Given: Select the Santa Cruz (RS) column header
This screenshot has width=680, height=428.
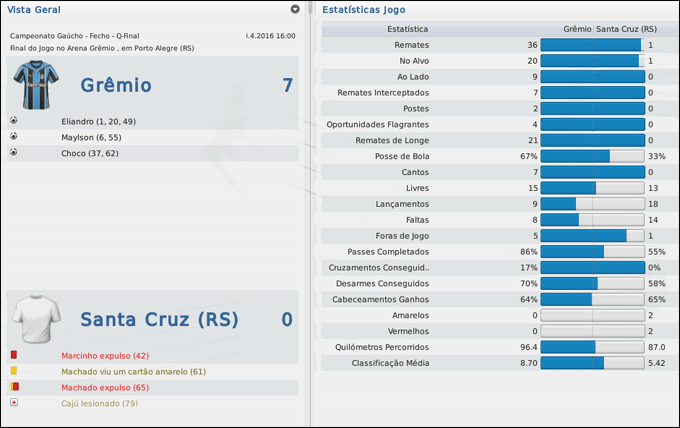Looking at the screenshot, I should click(627, 29).
